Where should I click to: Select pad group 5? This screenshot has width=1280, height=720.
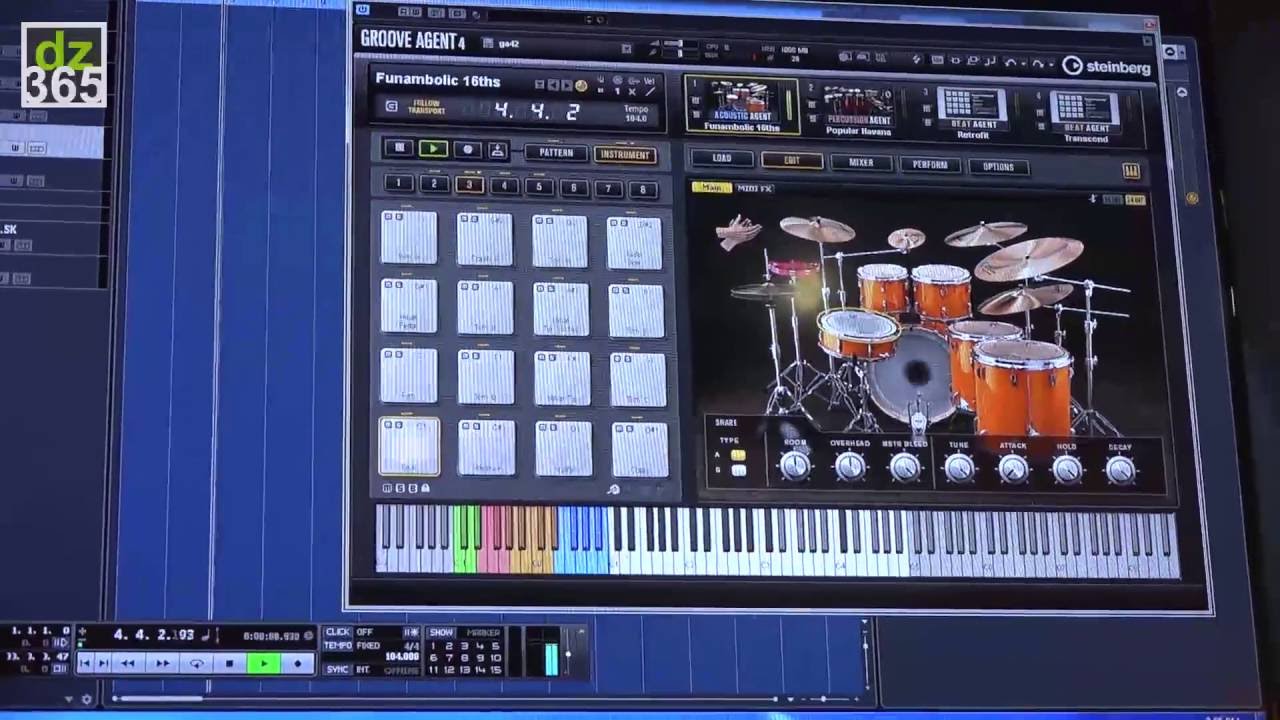tap(539, 187)
